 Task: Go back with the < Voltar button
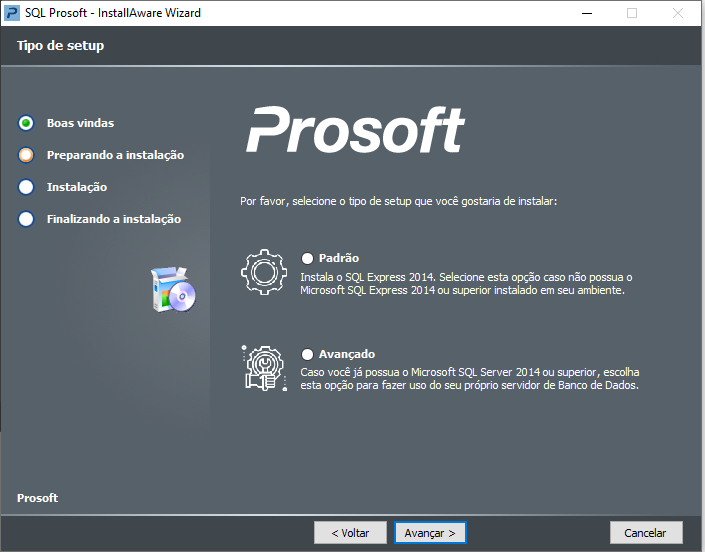tap(350, 533)
